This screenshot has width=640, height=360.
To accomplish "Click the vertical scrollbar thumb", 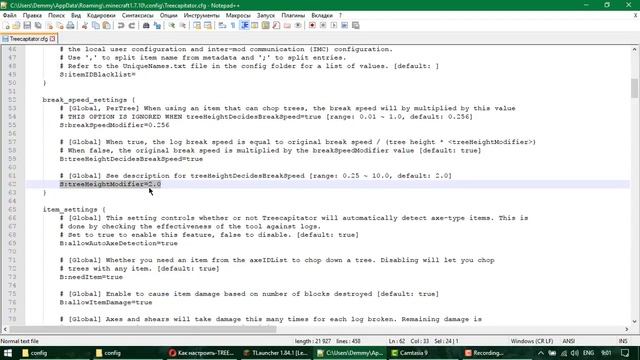I will [x=634, y=88].
